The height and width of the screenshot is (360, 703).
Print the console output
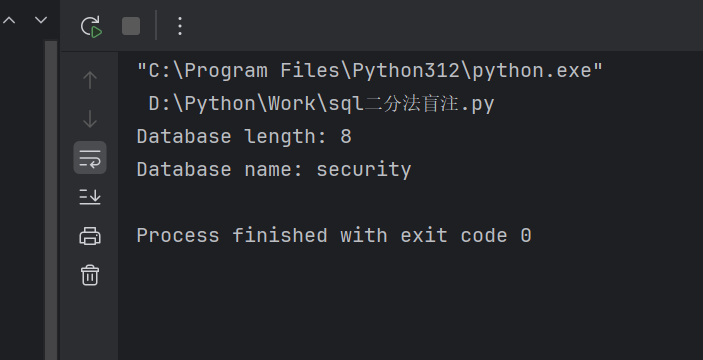point(90,236)
